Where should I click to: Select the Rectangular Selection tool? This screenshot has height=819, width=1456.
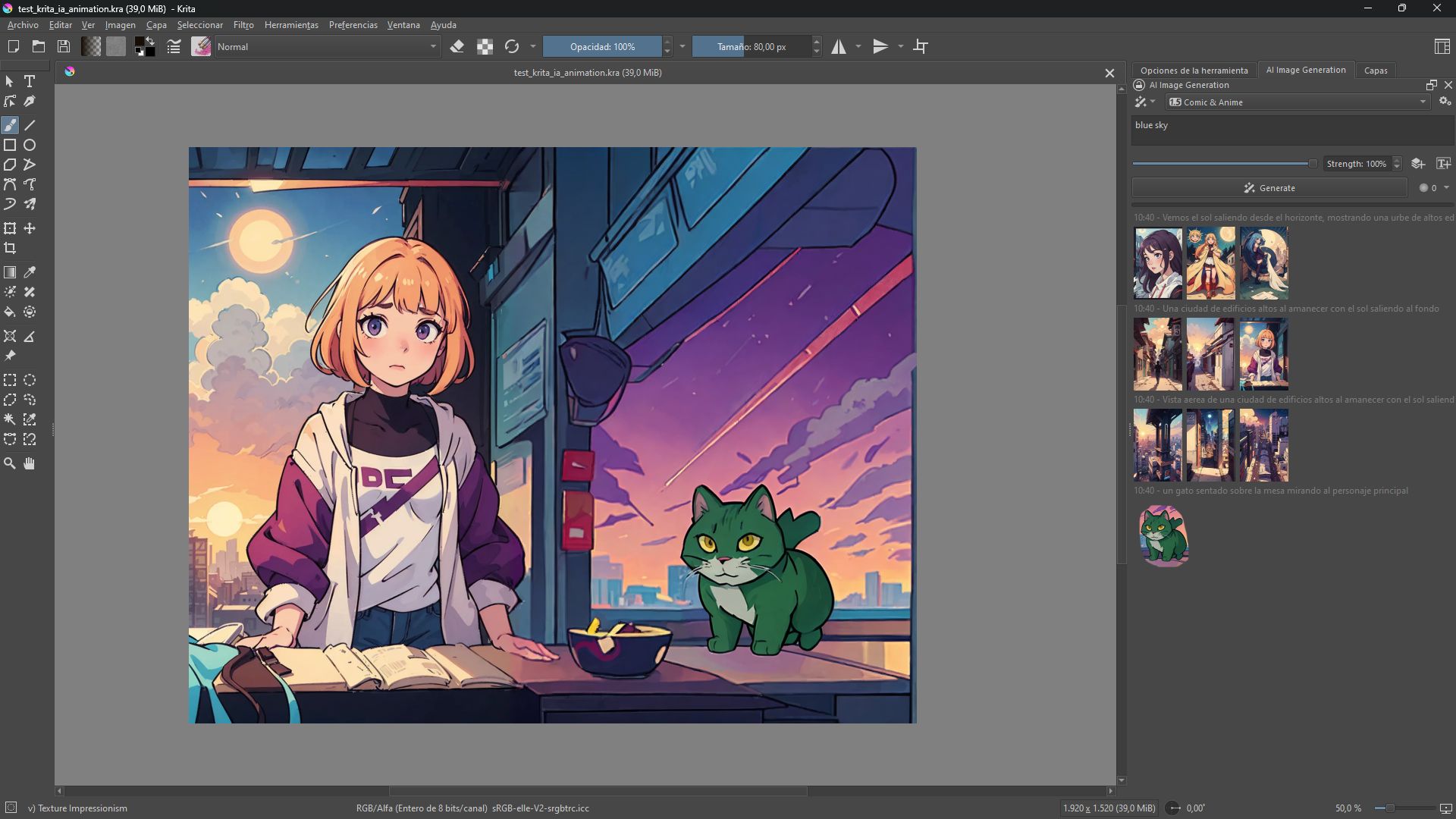click(x=10, y=380)
